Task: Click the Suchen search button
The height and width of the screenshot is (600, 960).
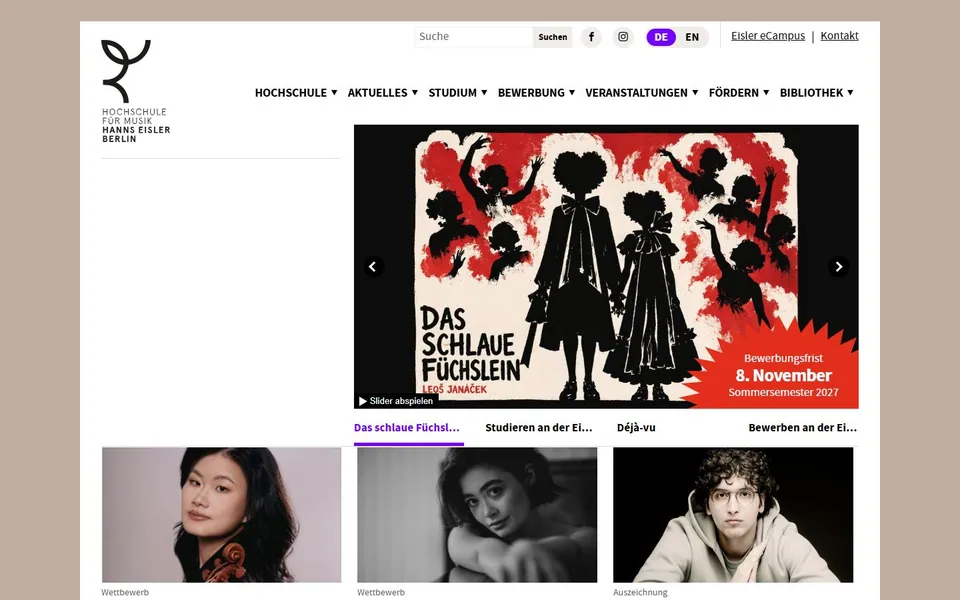Action: (553, 37)
